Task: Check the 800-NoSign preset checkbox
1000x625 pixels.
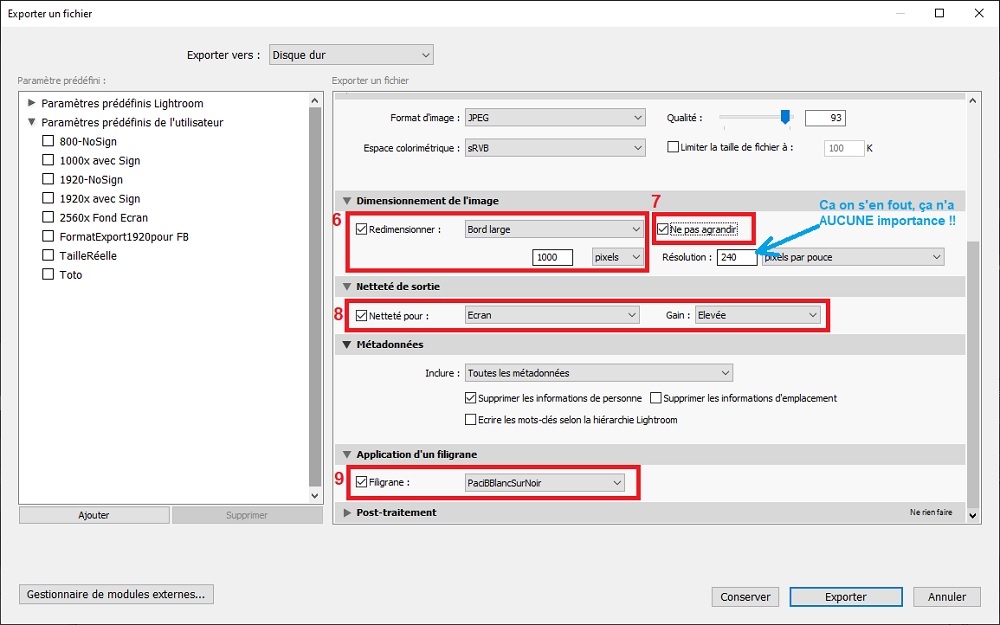Action: (48, 141)
